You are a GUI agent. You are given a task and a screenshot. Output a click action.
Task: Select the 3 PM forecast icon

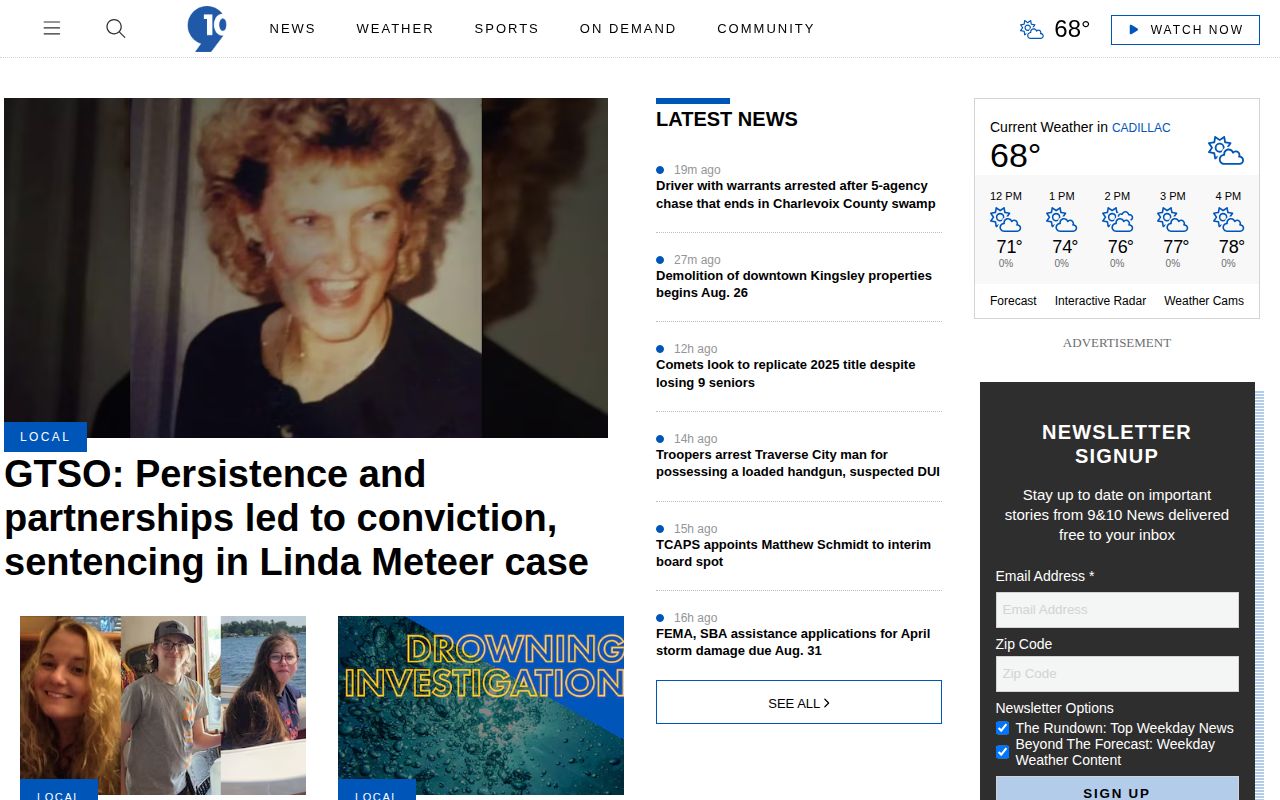(1172, 220)
